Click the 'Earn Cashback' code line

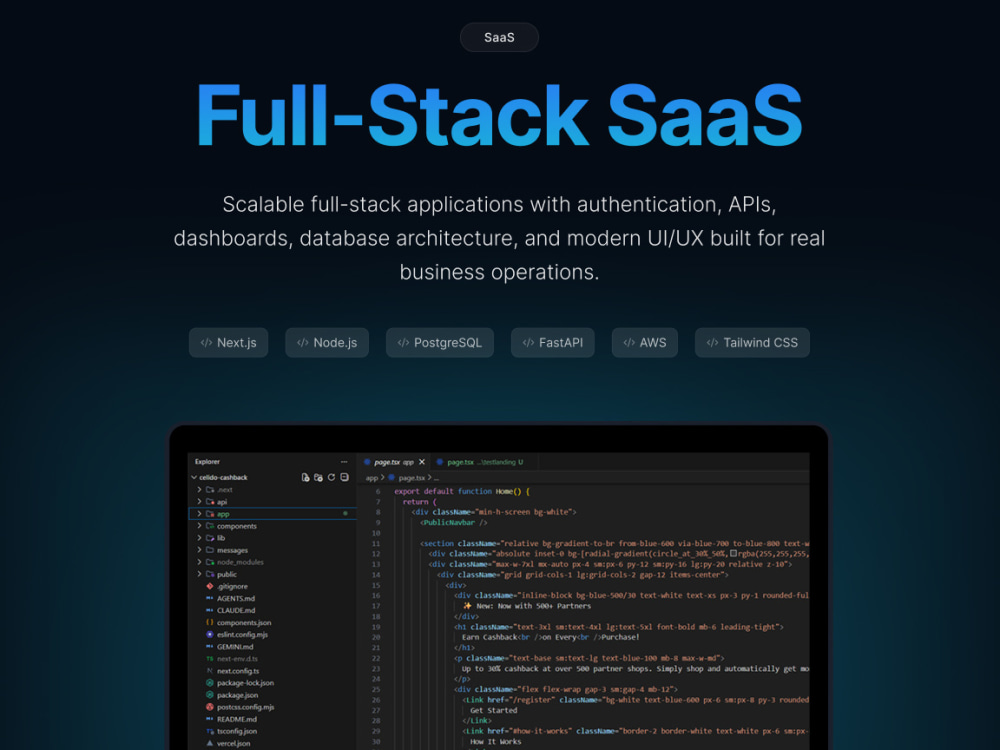(x=550, y=637)
